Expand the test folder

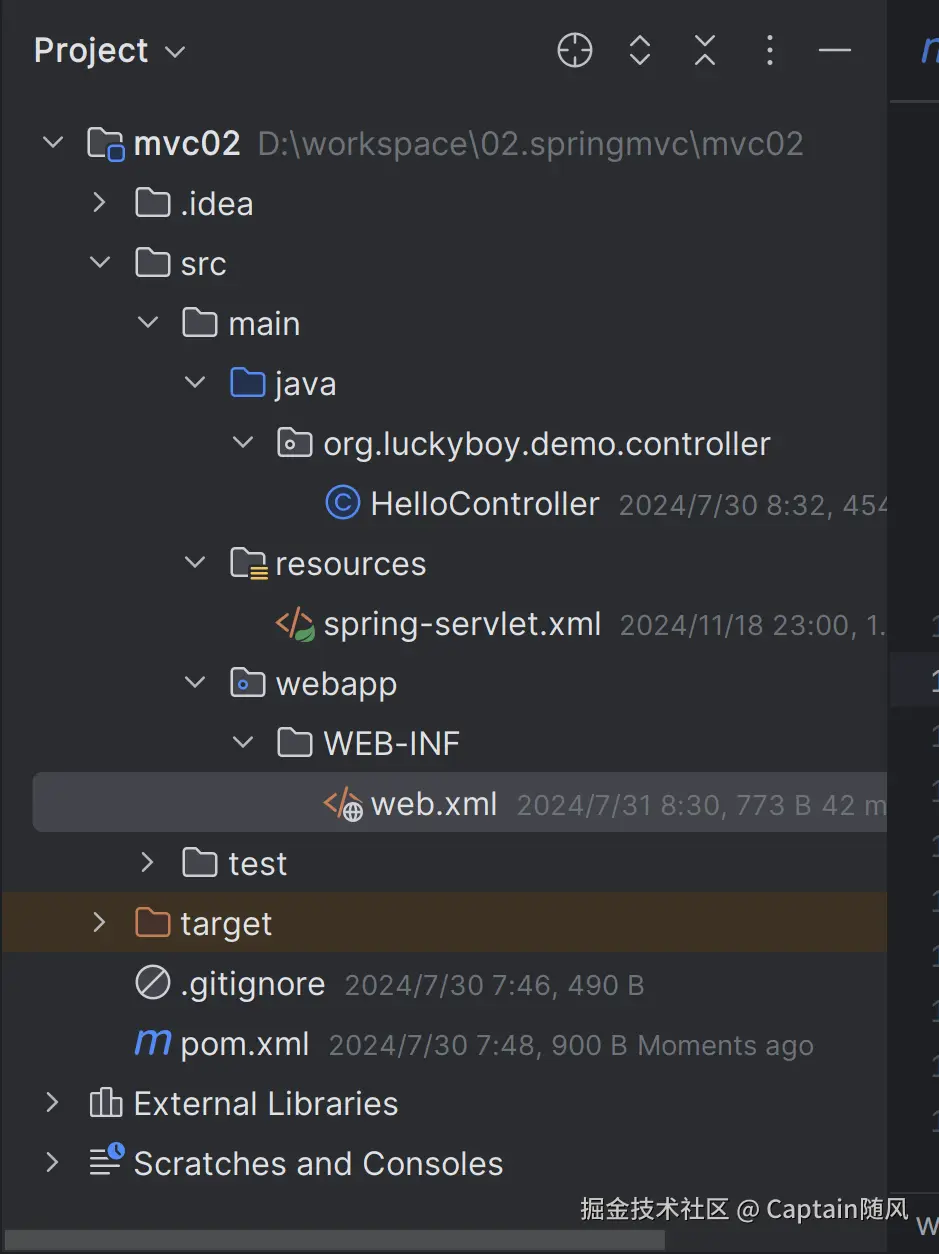[146, 862]
